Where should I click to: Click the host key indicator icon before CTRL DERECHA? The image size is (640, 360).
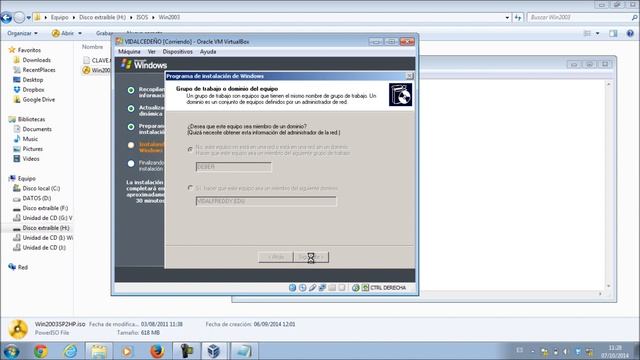click(365, 288)
